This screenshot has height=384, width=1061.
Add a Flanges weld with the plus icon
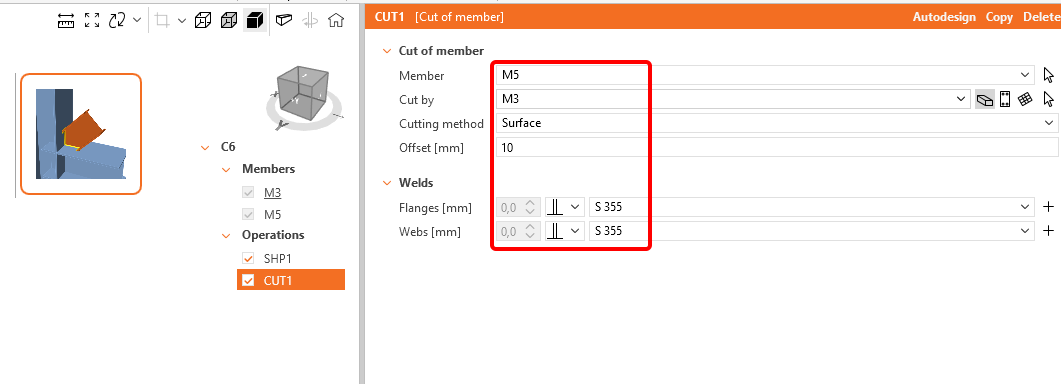pyautogui.click(x=1048, y=207)
